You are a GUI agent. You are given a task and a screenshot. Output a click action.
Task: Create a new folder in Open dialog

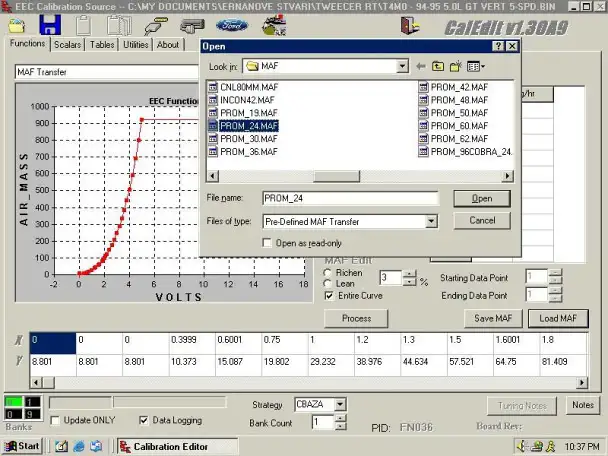(x=456, y=67)
